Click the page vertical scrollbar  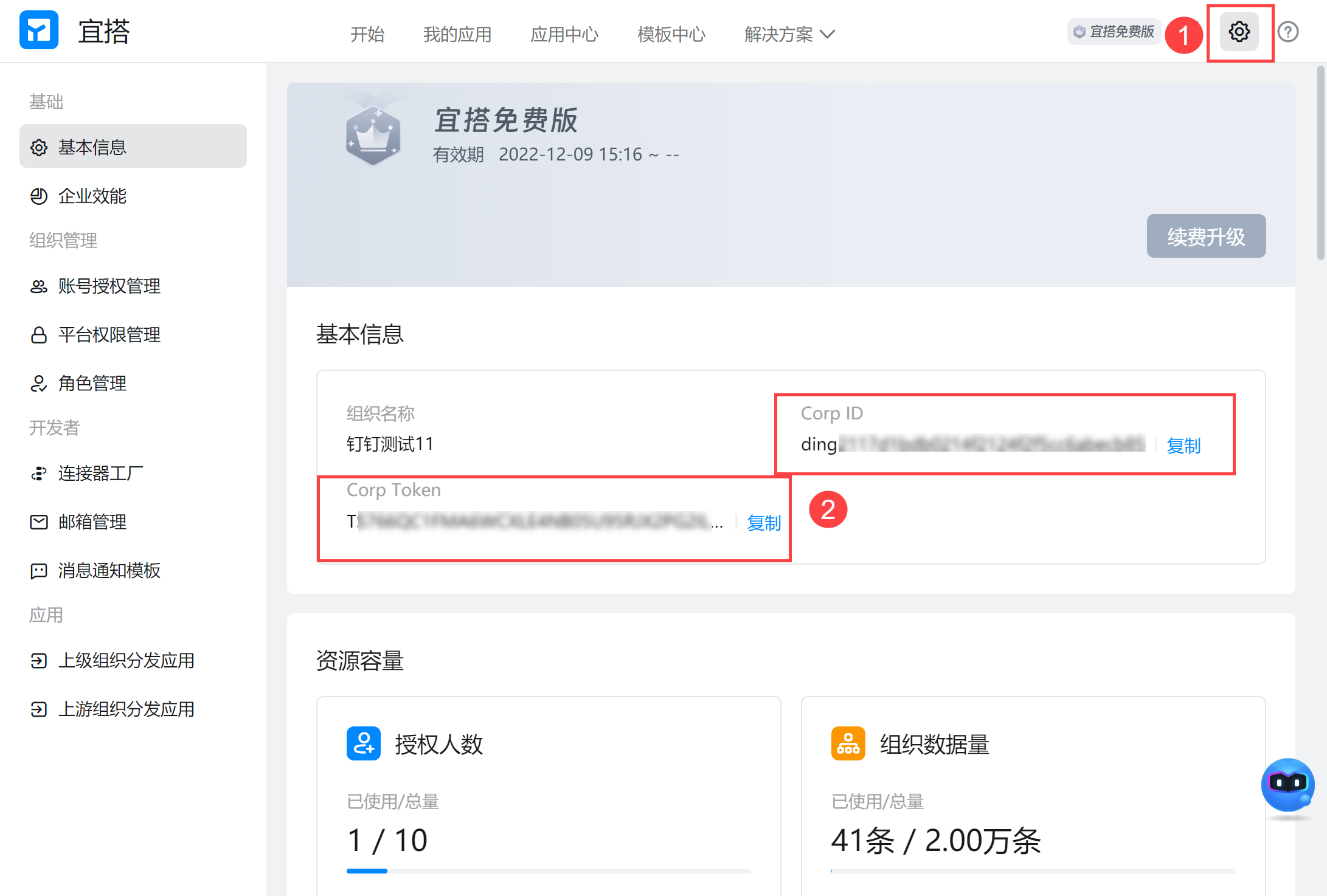click(x=1320, y=164)
